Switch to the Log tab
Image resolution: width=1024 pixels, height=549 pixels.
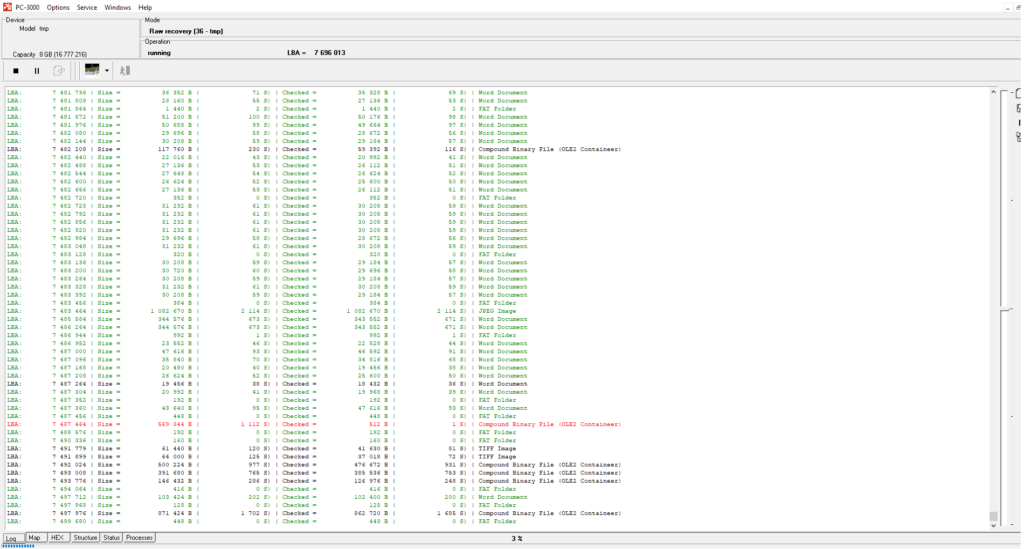[12, 538]
